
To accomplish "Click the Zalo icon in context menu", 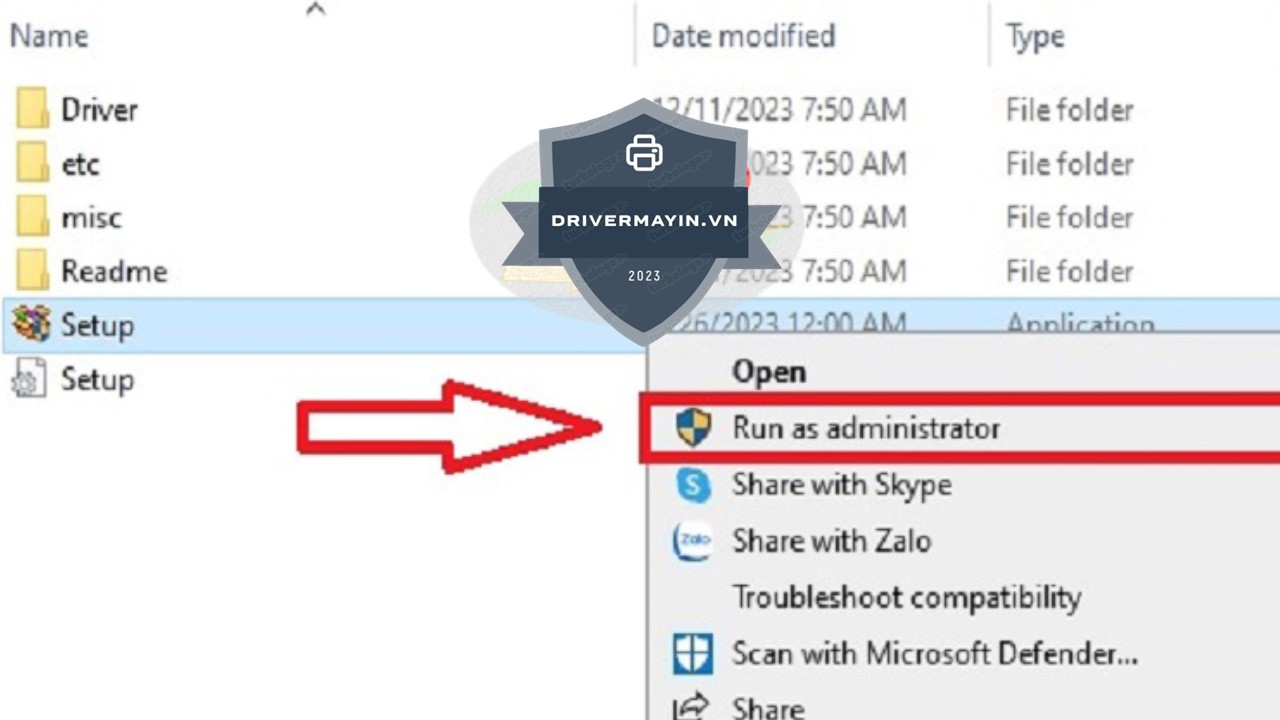I will coord(693,541).
